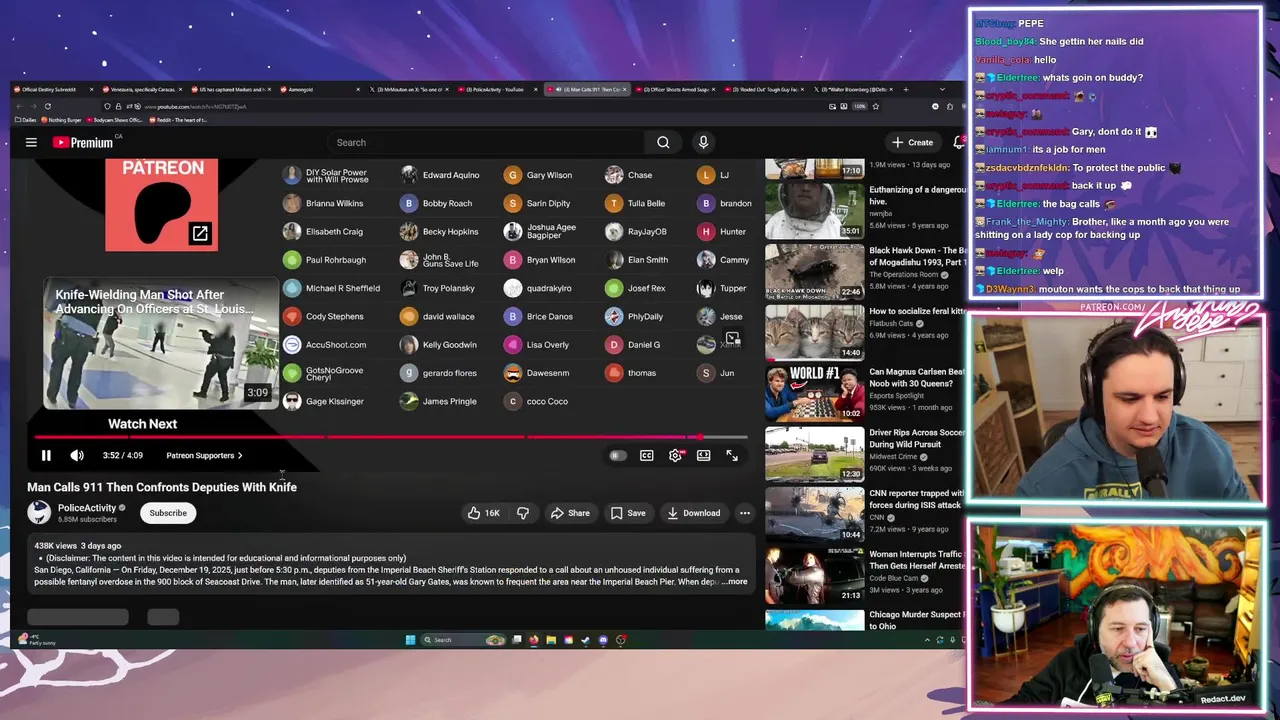Image resolution: width=1280 pixels, height=720 pixels.
Task: Open the Black Hawk Down video thumbnail
Action: coord(815,271)
